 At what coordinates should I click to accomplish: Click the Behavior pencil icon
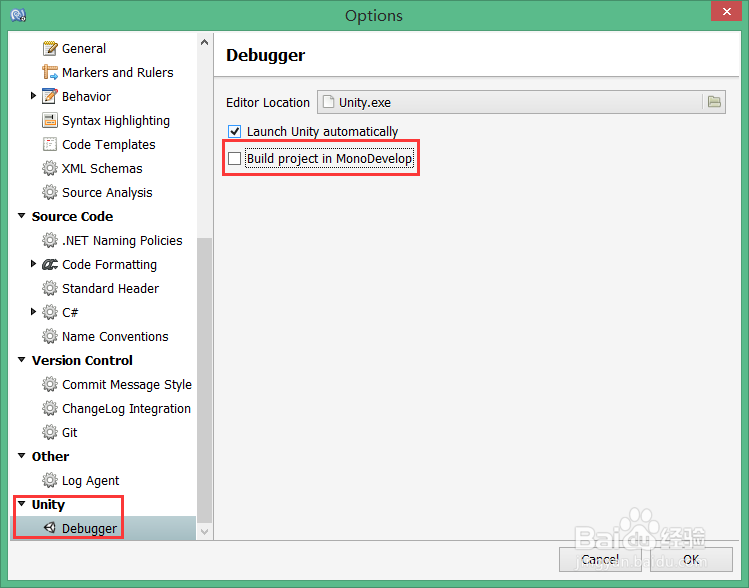point(50,96)
